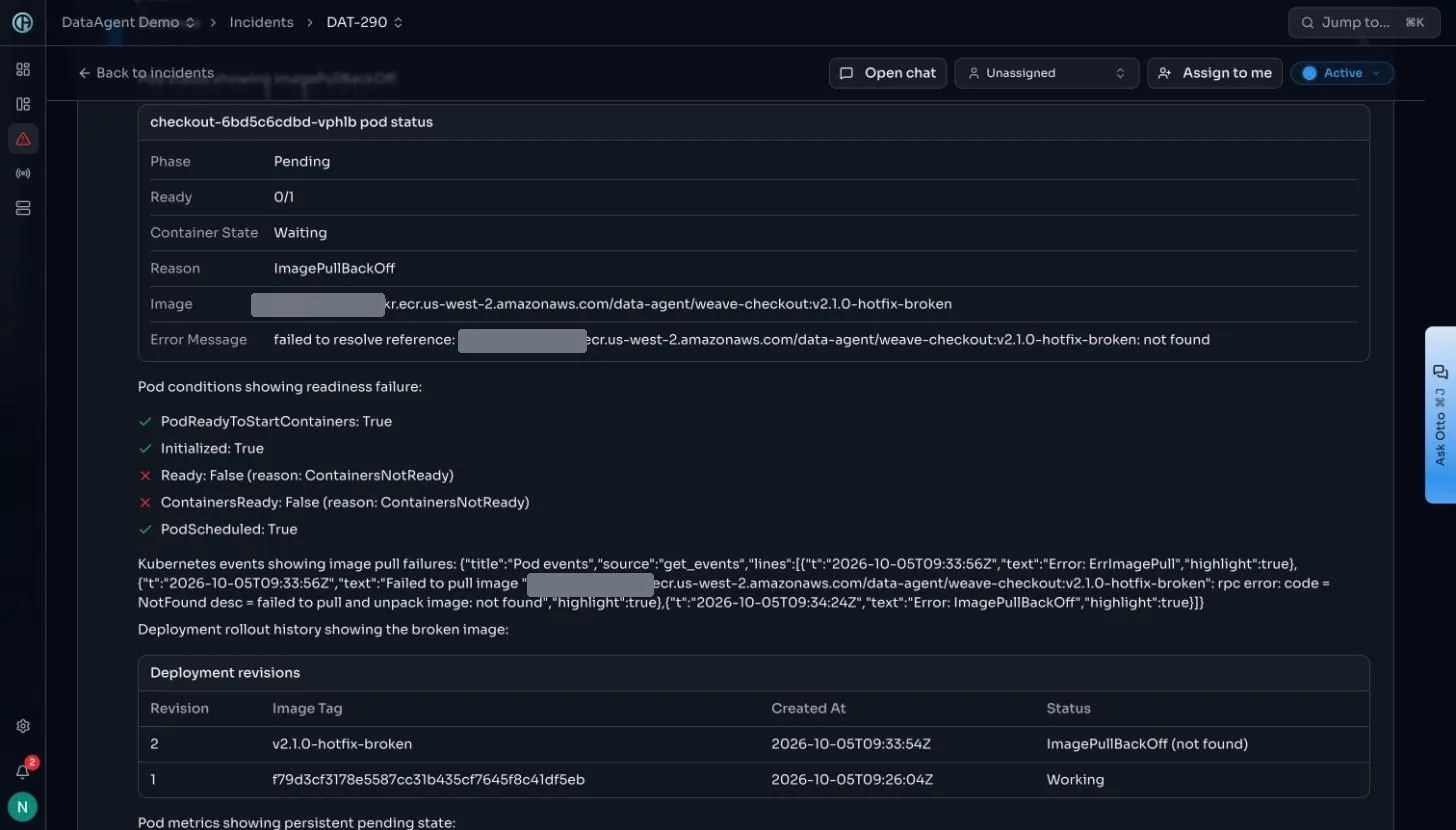Click ContainersReady: False condition line
Image resolution: width=1456 pixels, height=830 pixels.
pyautogui.click(x=345, y=502)
